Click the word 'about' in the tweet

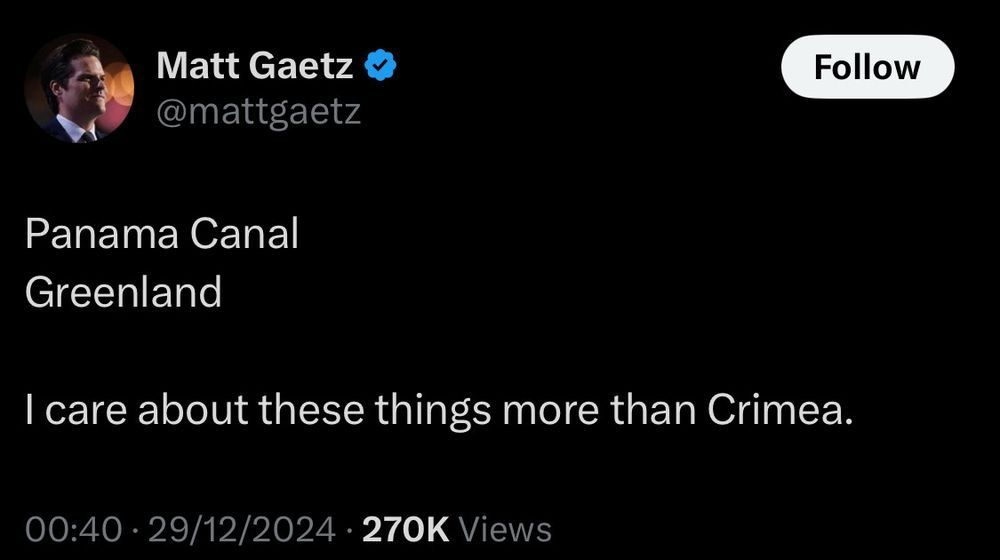193,409
